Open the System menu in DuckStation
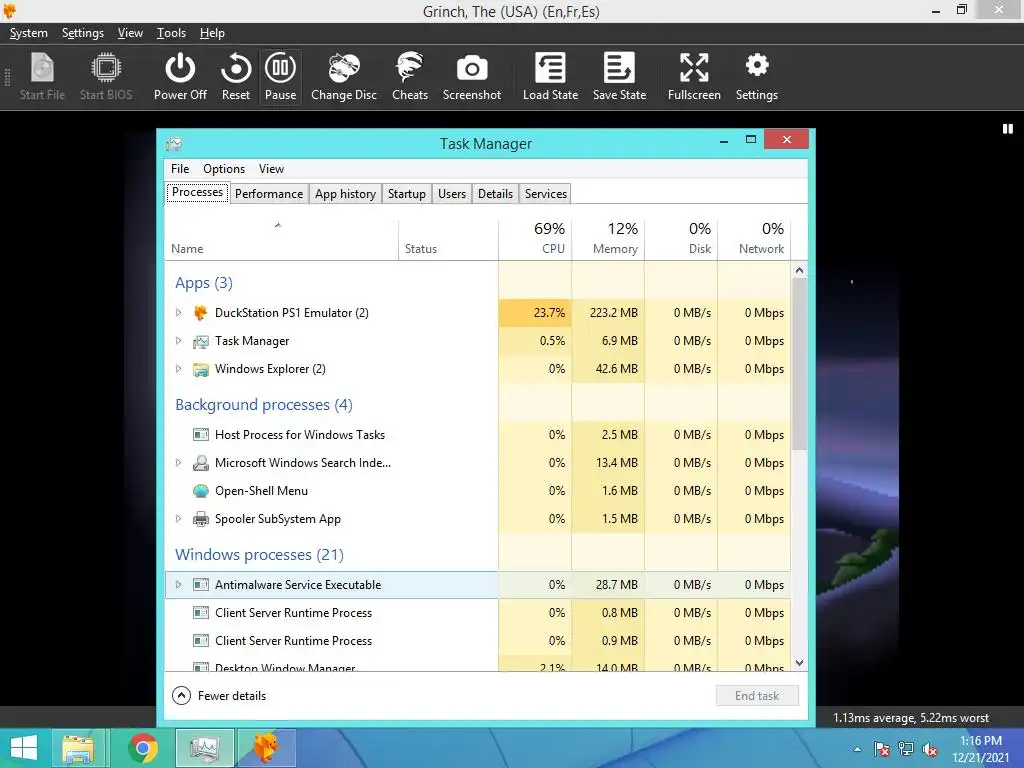This screenshot has height=768, width=1024. 29,33
